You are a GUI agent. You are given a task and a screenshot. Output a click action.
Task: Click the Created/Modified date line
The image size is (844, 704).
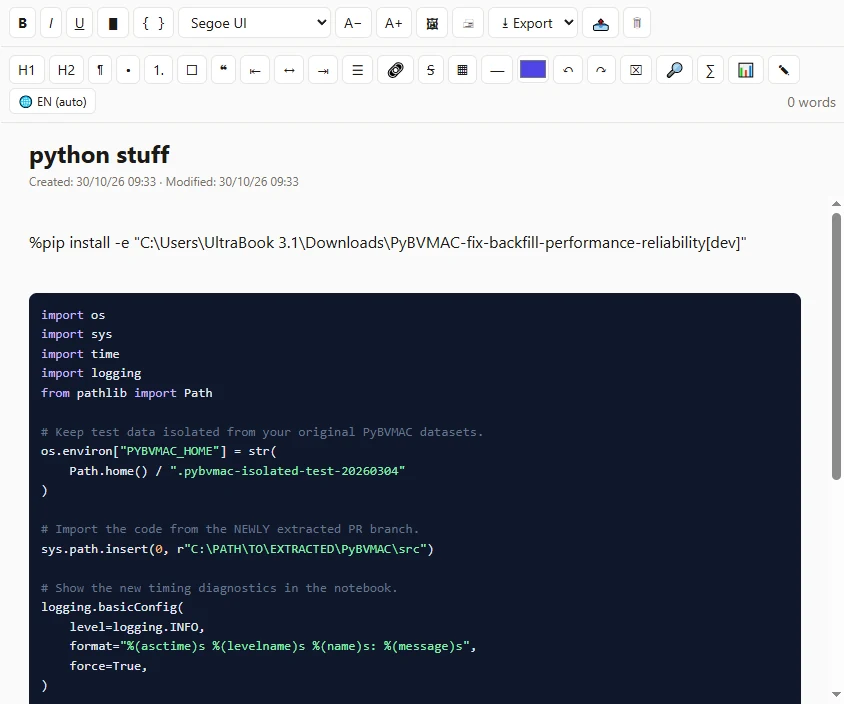[x=164, y=182]
